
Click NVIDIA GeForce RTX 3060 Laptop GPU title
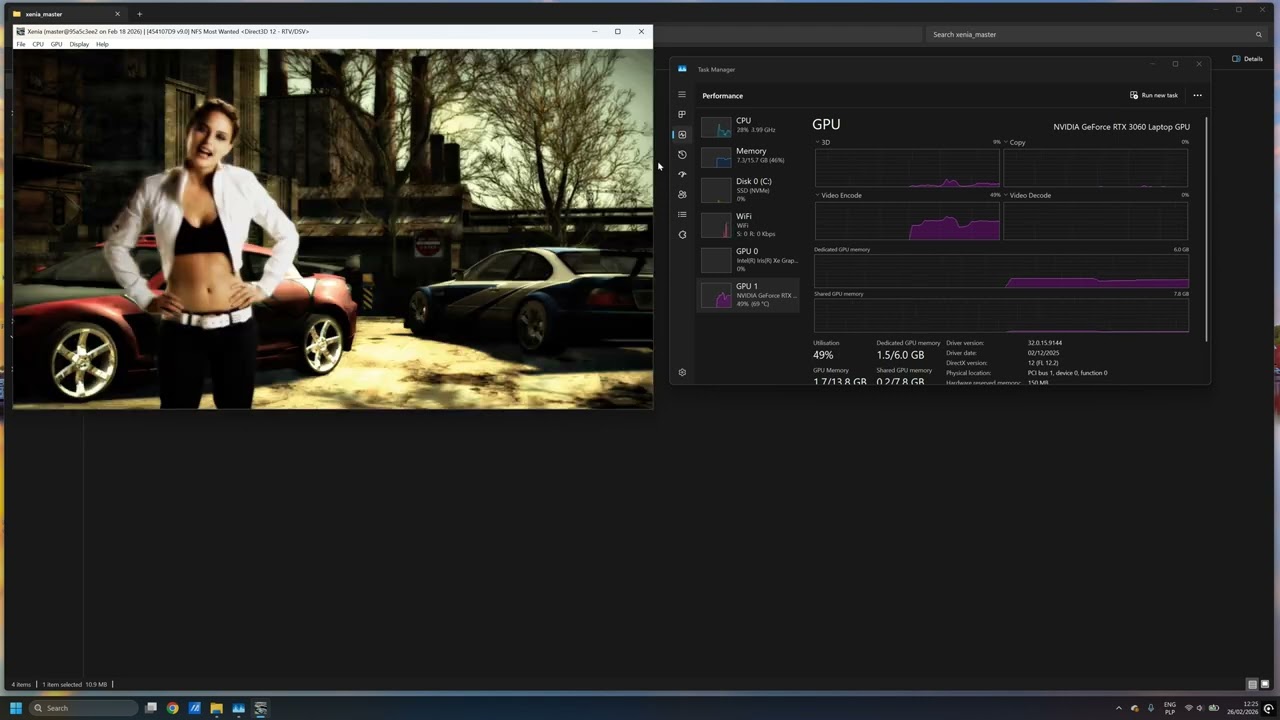point(1121,127)
